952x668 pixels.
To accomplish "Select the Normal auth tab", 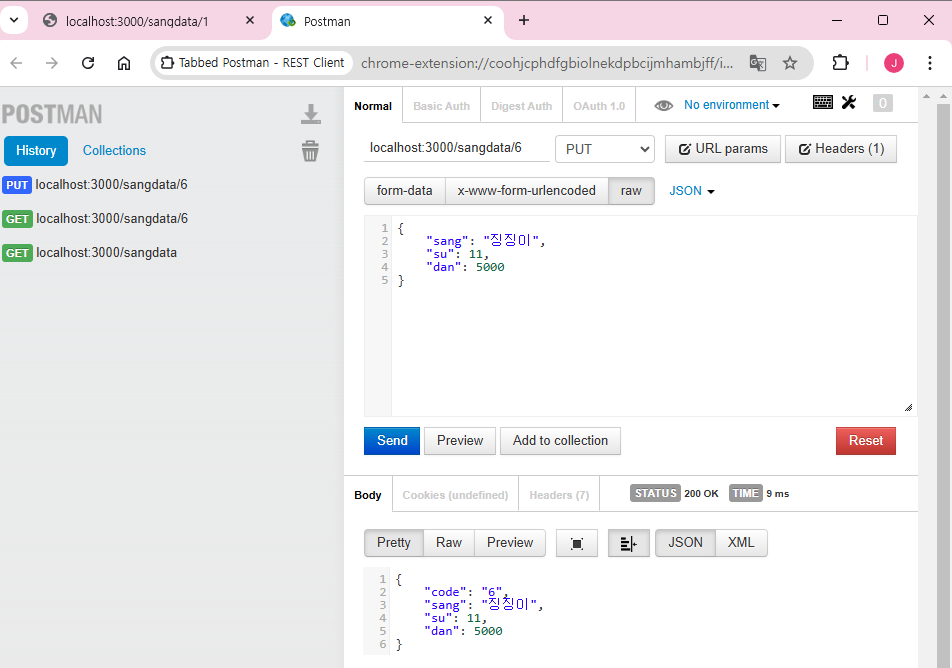I will point(373,106).
